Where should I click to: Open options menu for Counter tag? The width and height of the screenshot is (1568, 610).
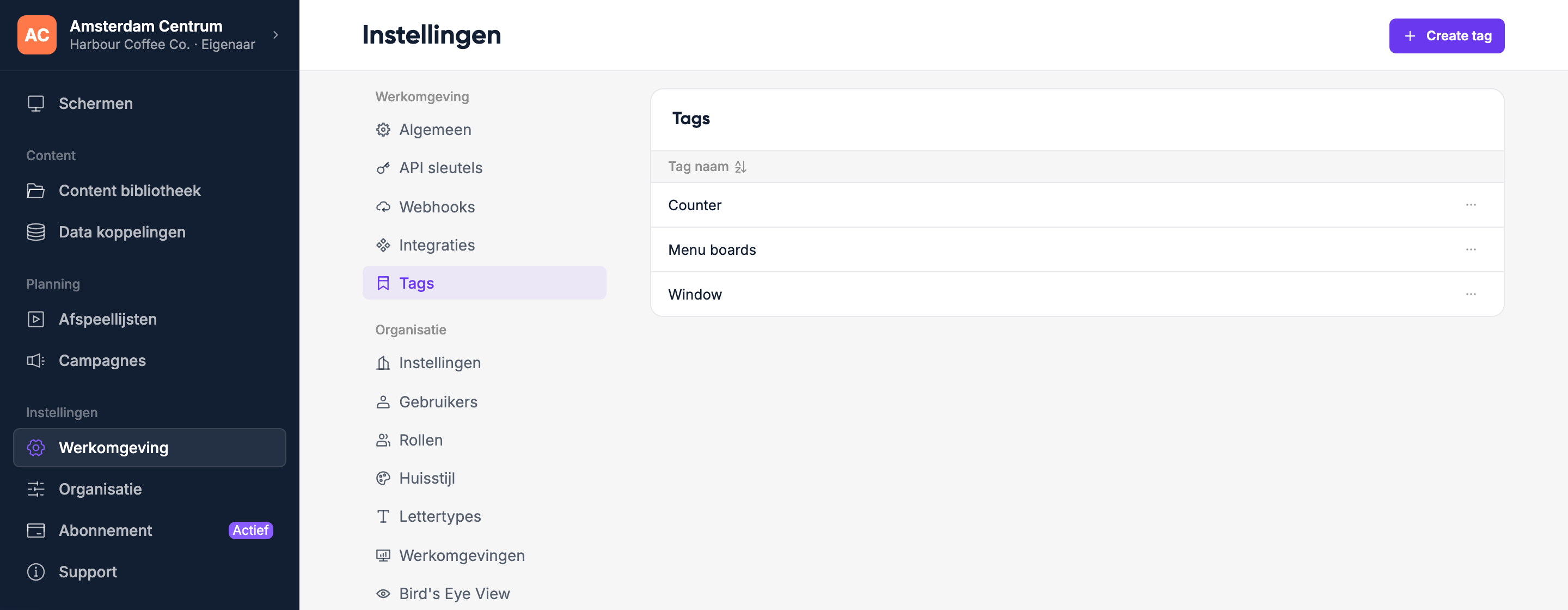click(1471, 205)
